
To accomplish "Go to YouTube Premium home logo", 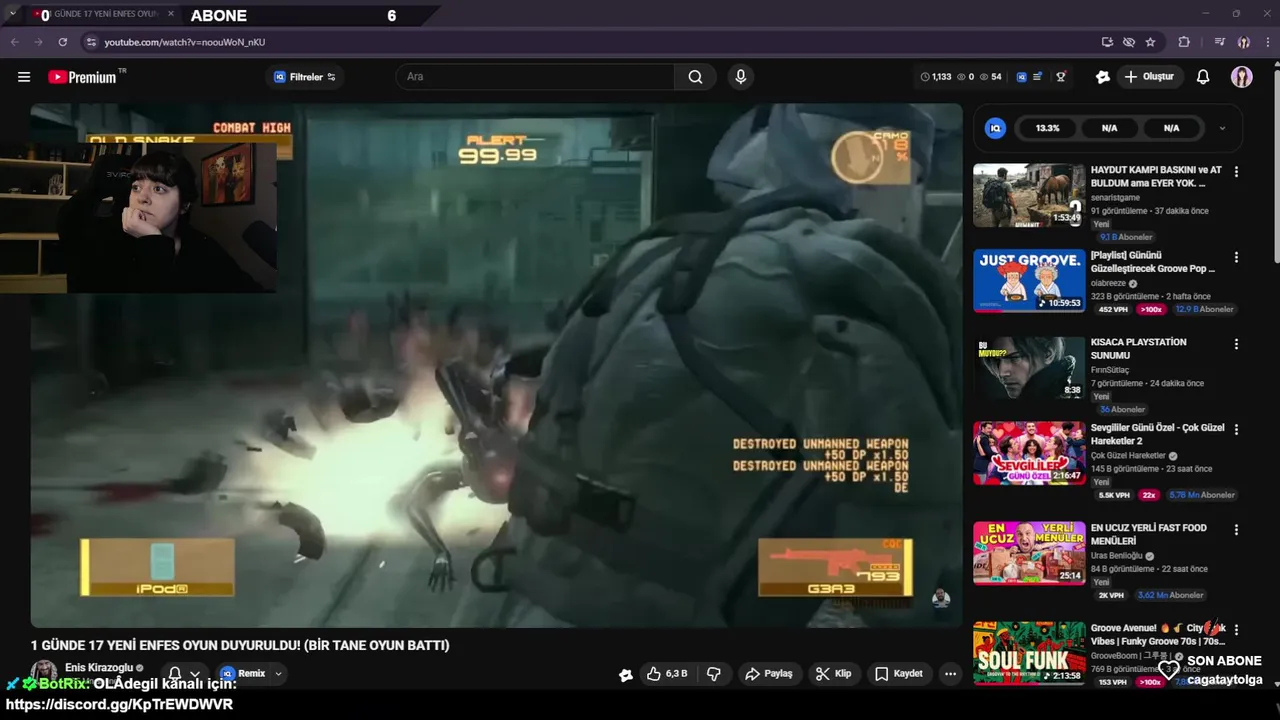I will [x=86, y=77].
